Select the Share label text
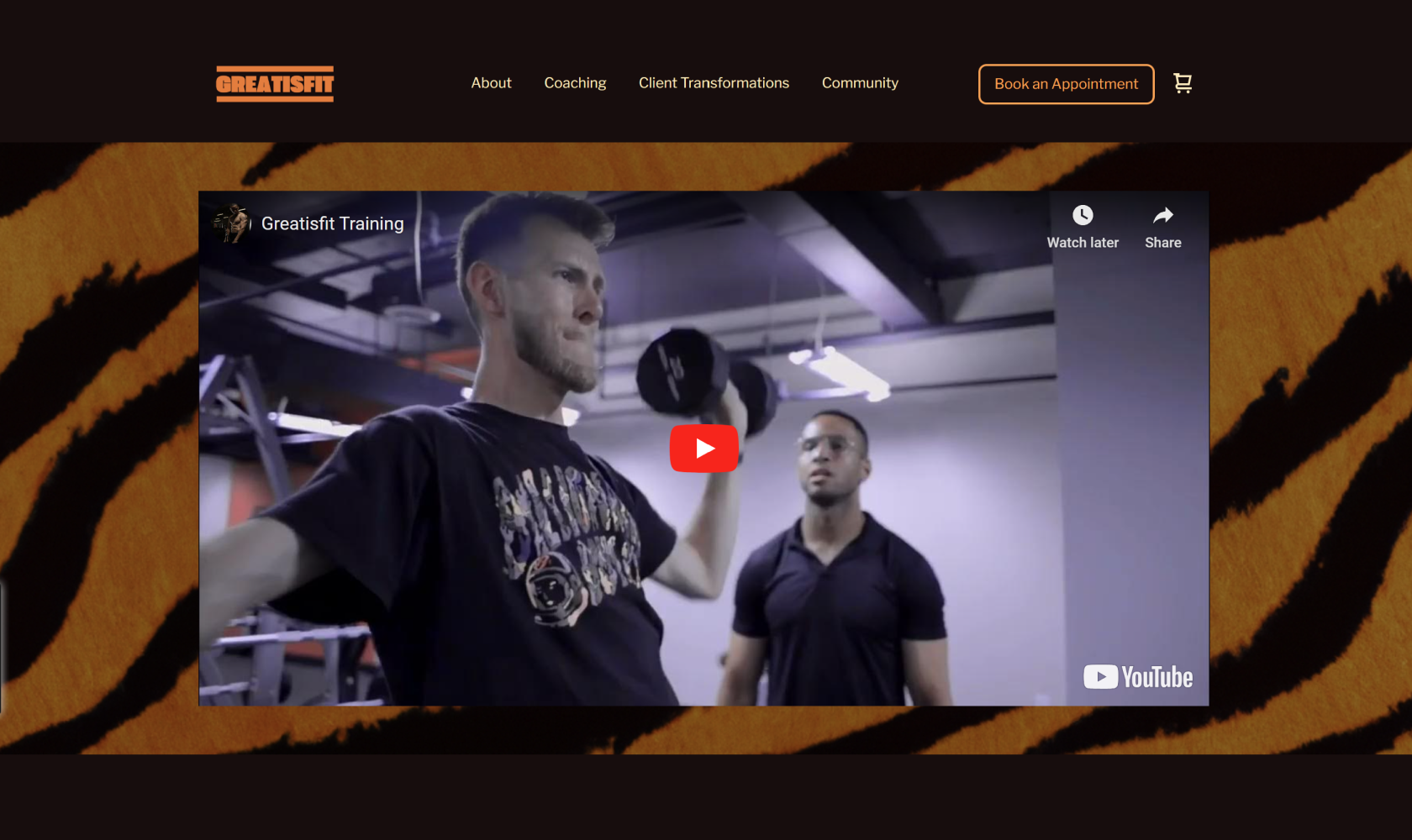Image resolution: width=1412 pixels, height=840 pixels. click(x=1163, y=243)
